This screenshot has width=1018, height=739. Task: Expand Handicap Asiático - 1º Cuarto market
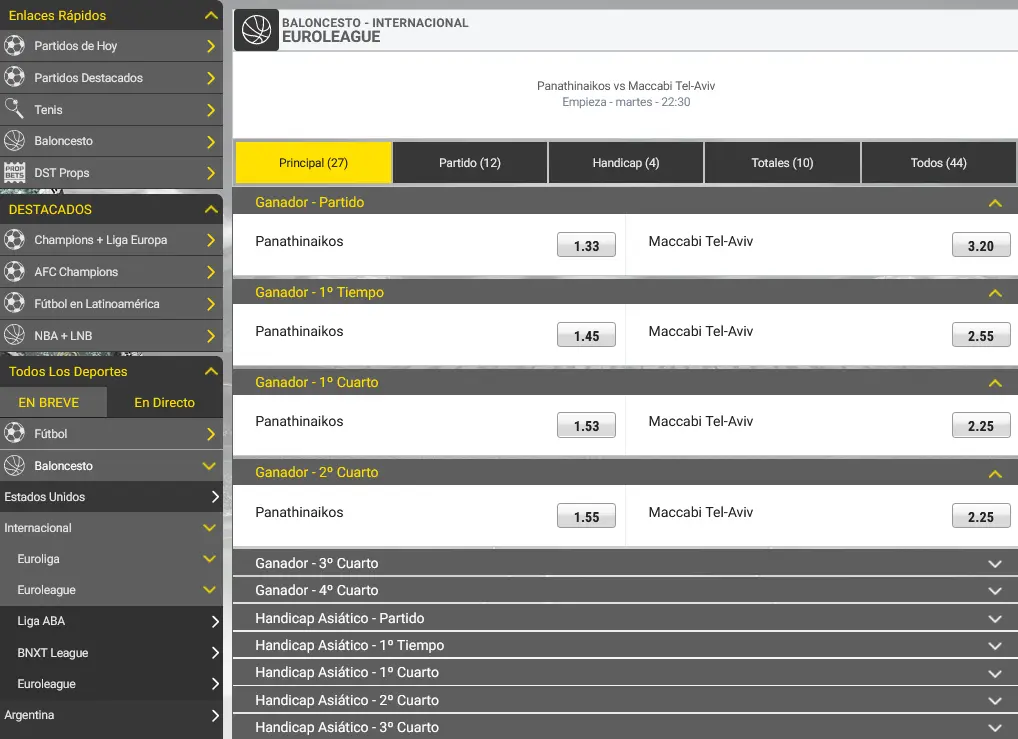coord(995,673)
